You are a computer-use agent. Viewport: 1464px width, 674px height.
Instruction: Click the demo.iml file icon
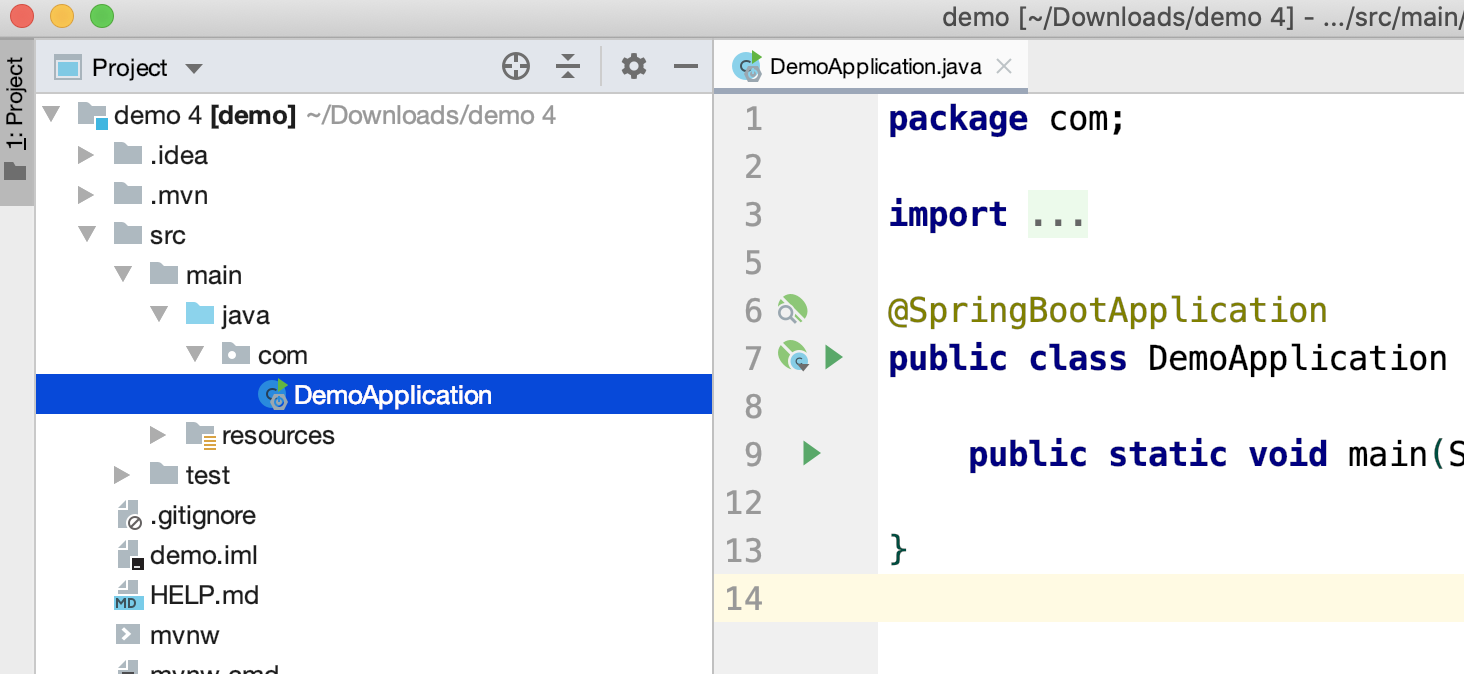[130, 555]
